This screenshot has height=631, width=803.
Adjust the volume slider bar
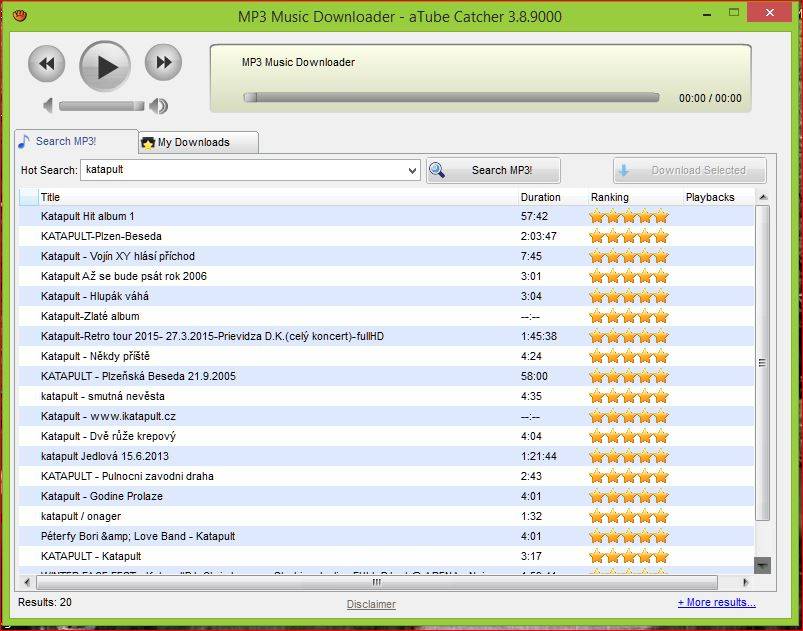pyautogui.click(x=101, y=106)
